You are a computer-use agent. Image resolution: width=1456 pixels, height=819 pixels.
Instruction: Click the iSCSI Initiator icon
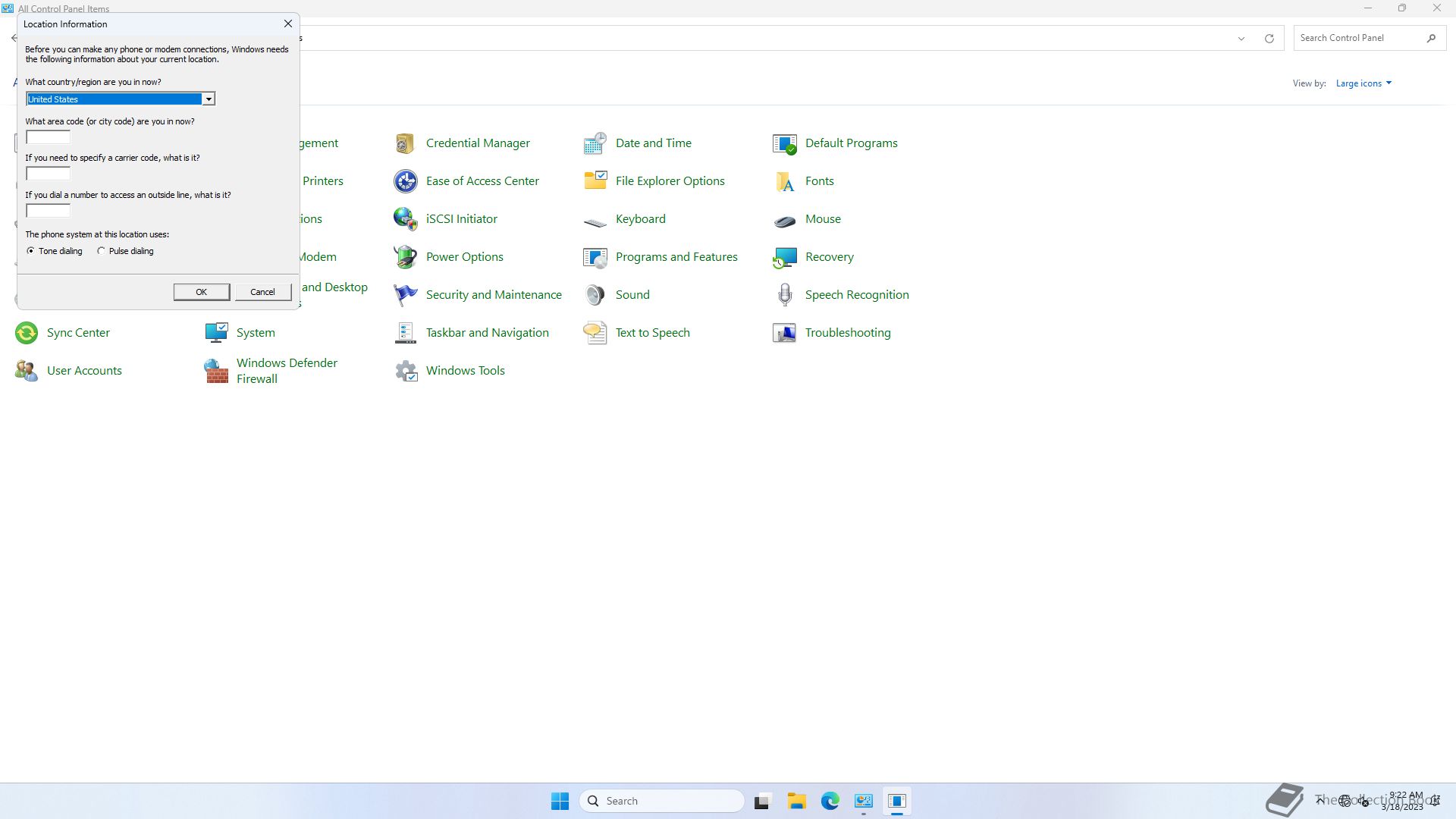point(405,219)
